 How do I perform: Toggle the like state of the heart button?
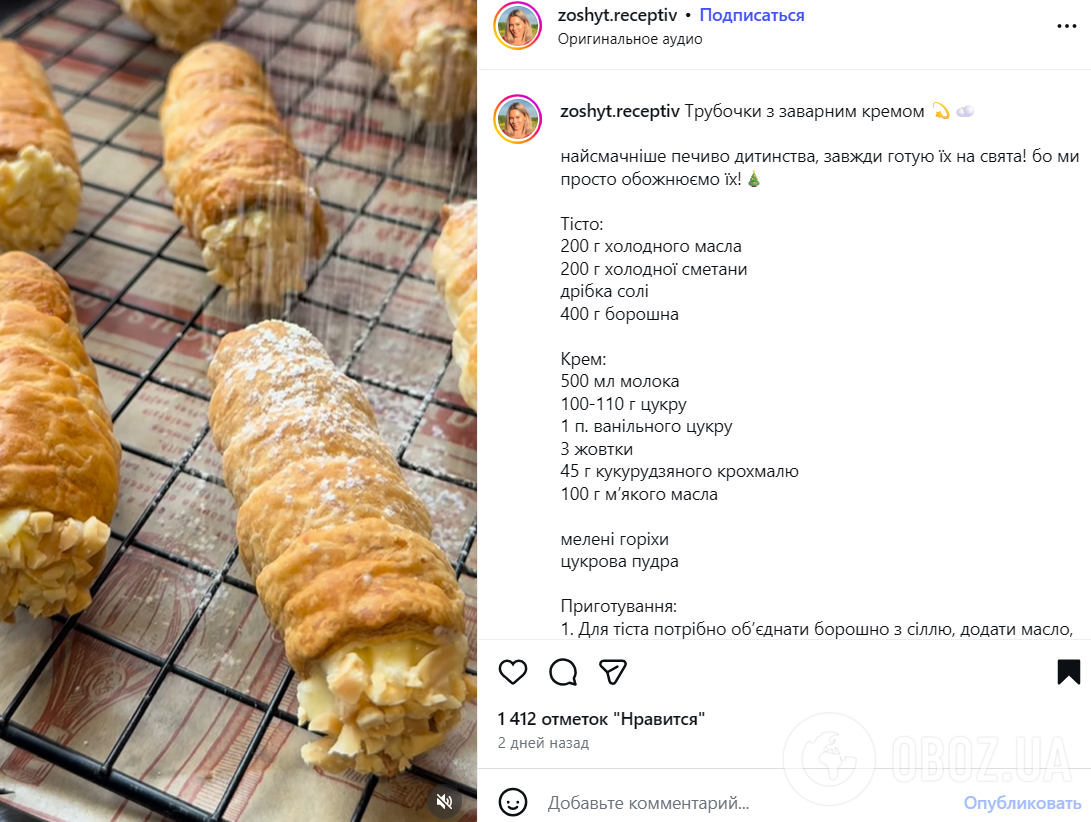point(513,672)
